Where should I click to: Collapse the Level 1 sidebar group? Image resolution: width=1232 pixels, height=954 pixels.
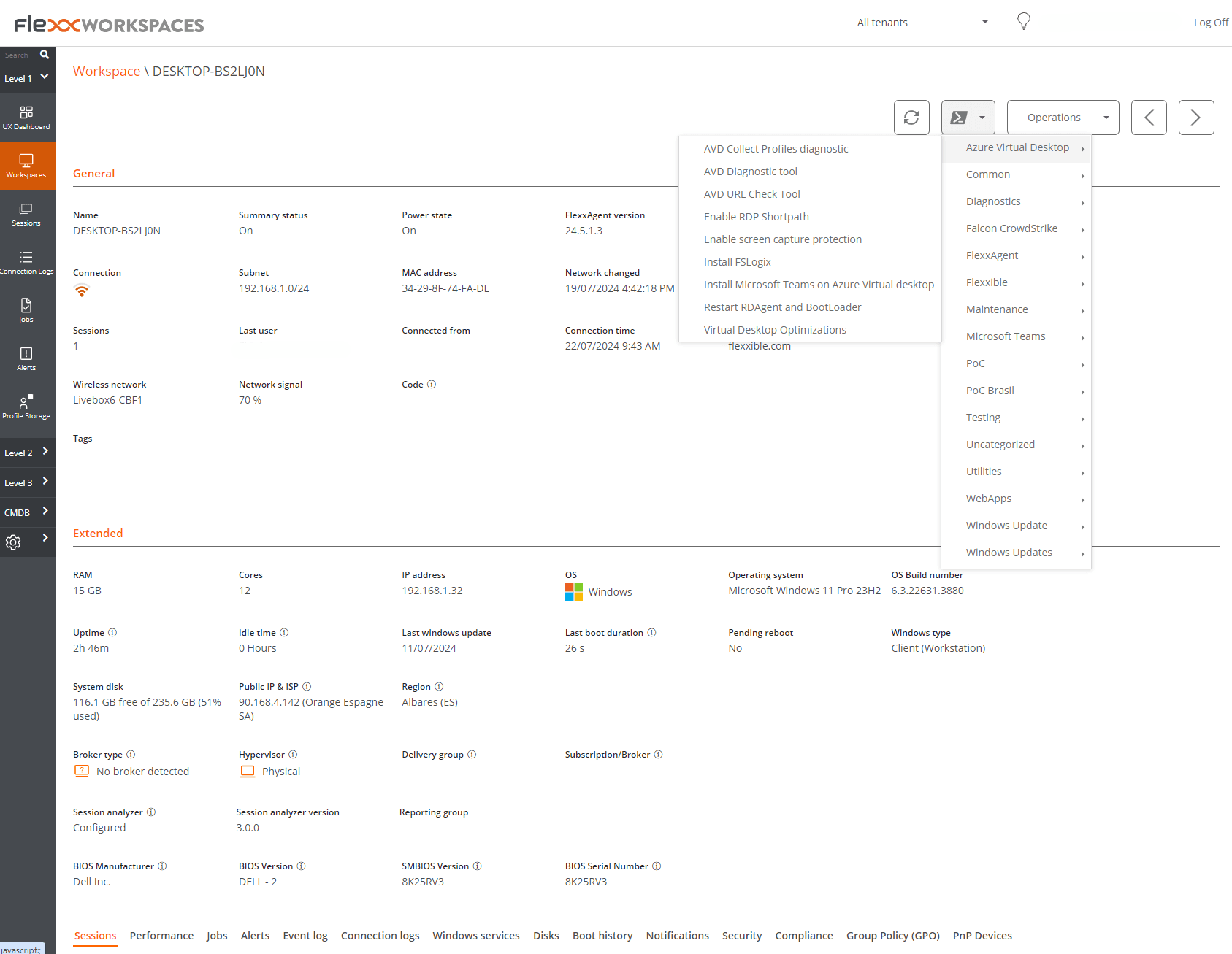(x=27, y=78)
